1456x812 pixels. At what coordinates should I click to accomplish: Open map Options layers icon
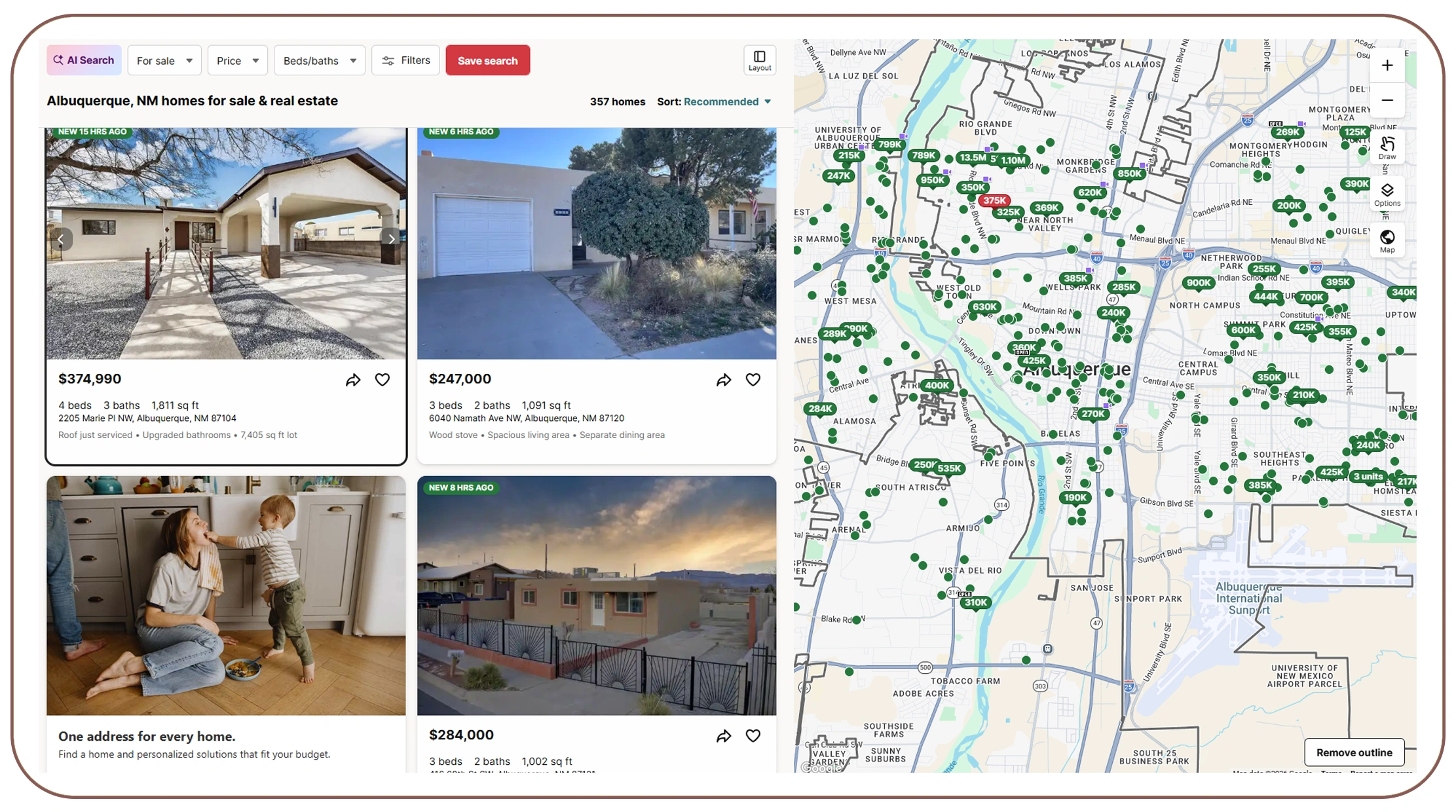click(x=1387, y=194)
